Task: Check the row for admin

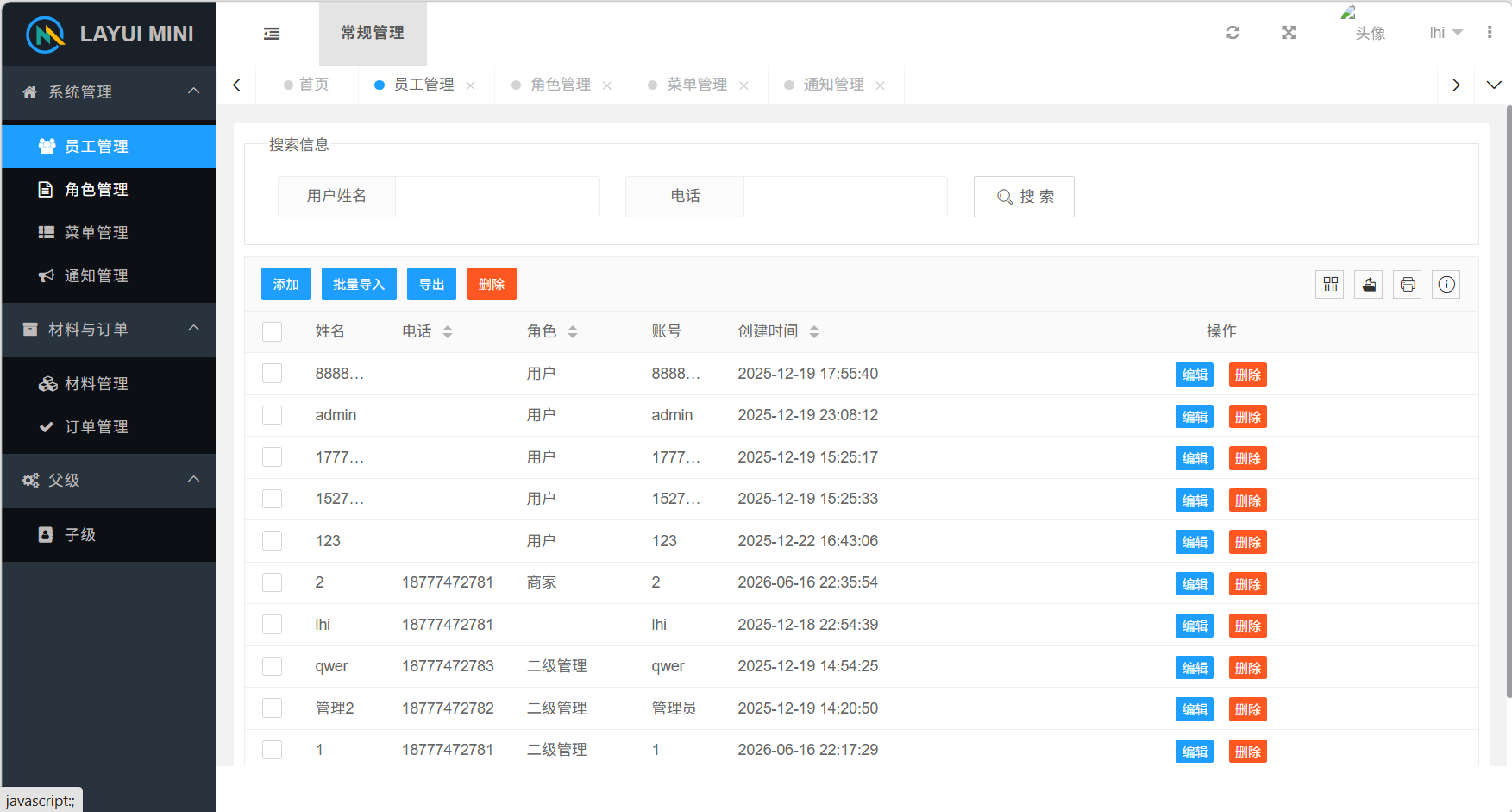Action: (x=272, y=415)
